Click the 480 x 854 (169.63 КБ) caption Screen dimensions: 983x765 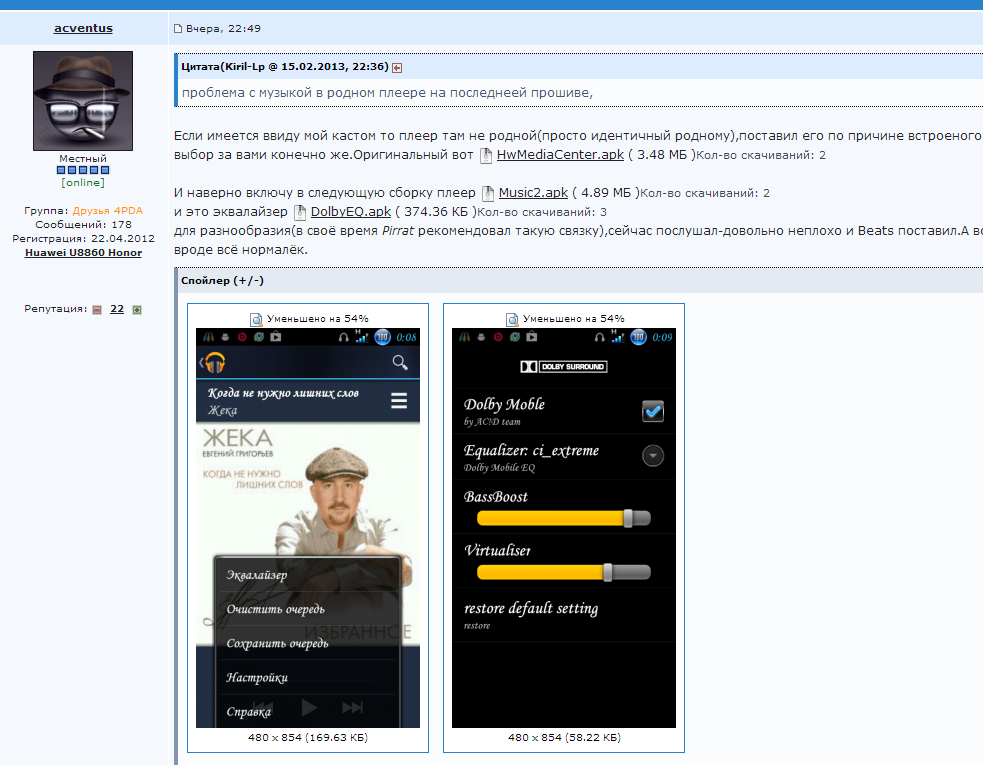click(308, 737)
